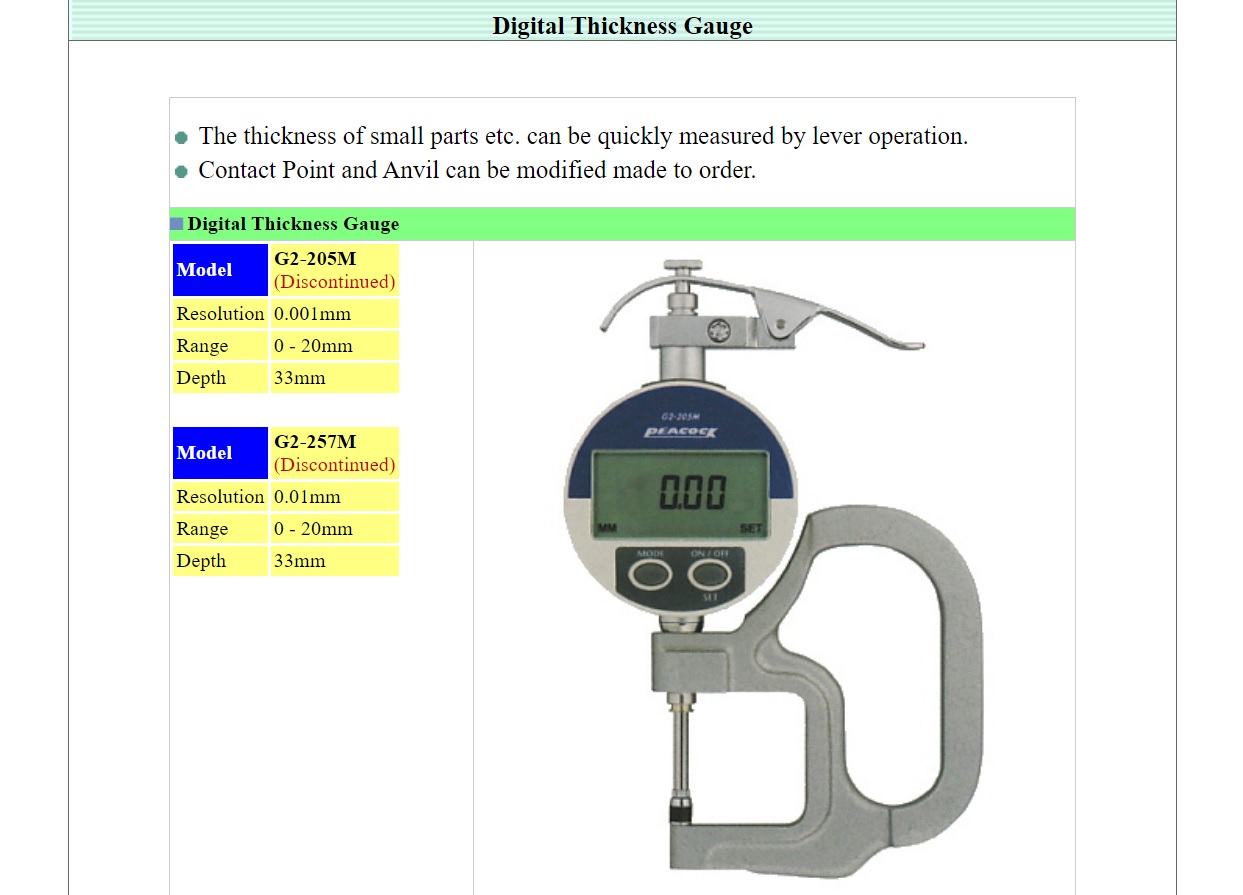The image size is (1243, 895).
Task: Click the LCD display showing 0.00
Action: click(680, 492)
